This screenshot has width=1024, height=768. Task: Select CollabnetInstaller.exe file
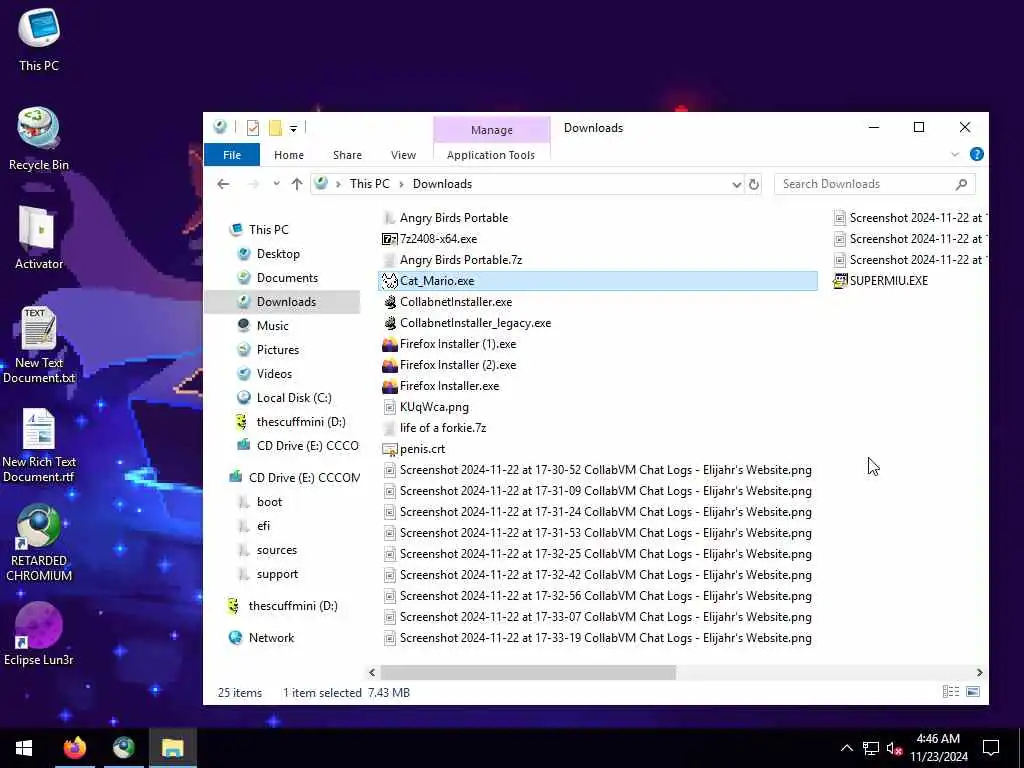(x=456, y=302)
